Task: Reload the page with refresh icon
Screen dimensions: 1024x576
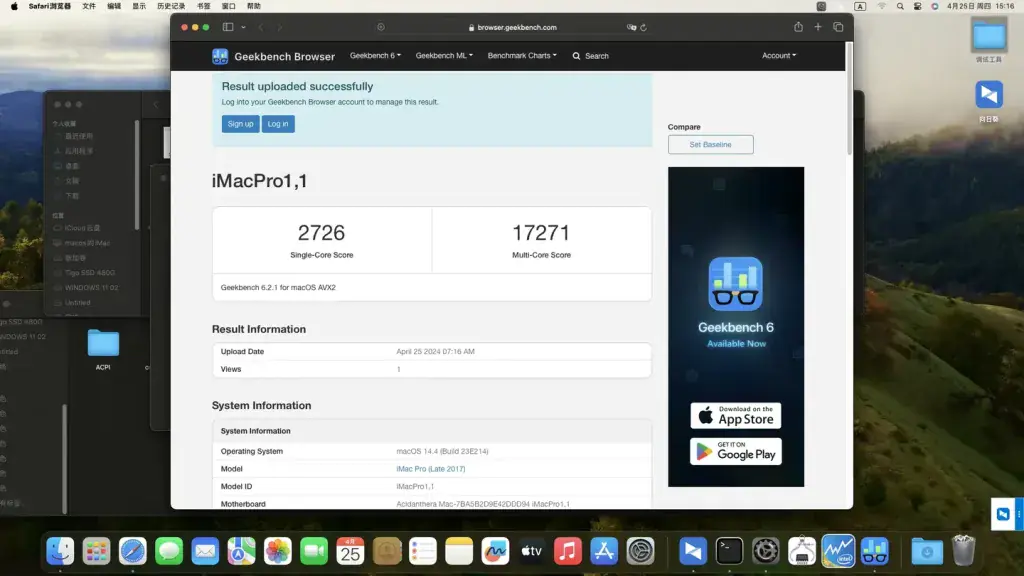Action: click(643, 27)
